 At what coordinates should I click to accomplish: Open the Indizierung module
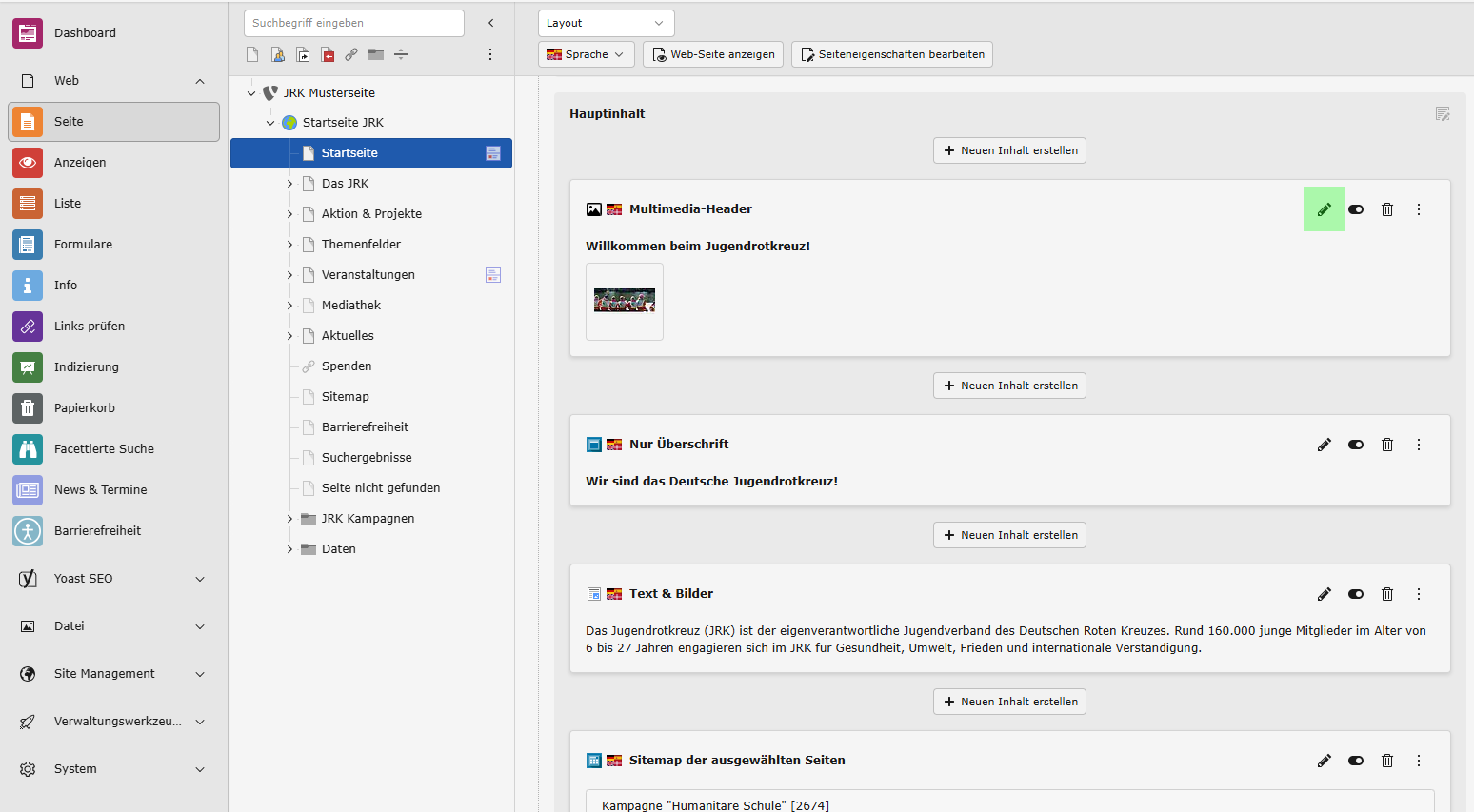[x=114, y=367]
